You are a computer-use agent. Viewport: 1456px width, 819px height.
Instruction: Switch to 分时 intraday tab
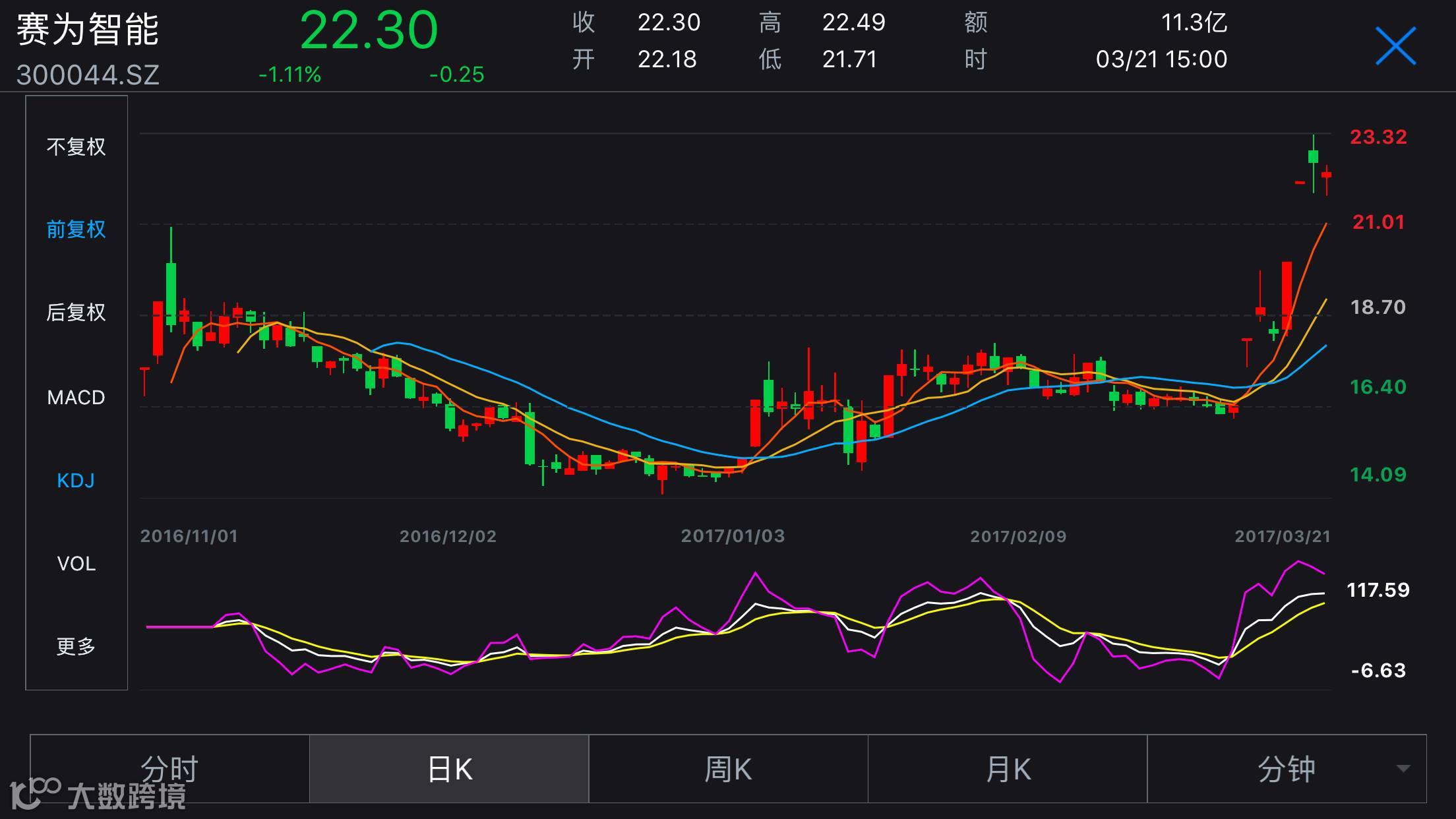click(169, 769)
